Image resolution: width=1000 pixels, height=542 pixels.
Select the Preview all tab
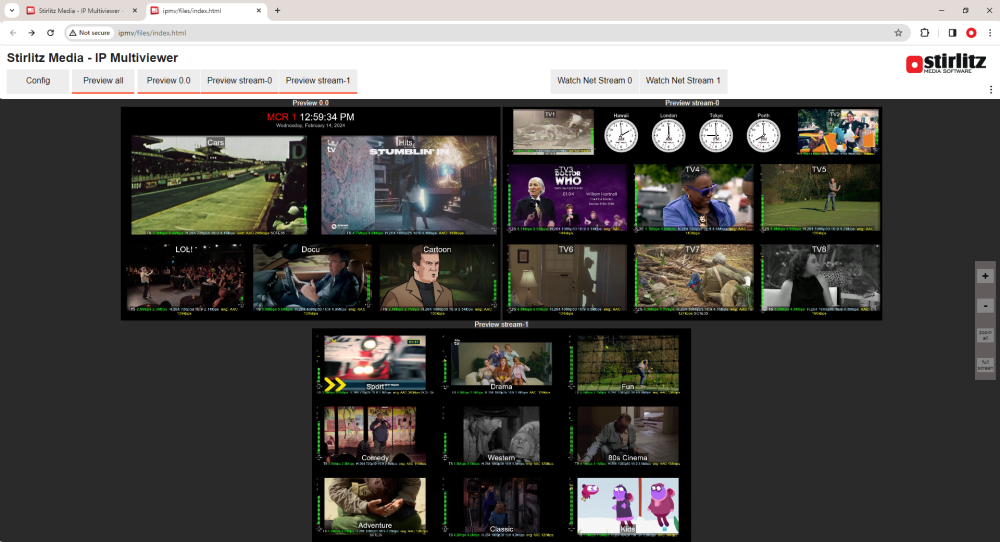coord(103,81)
